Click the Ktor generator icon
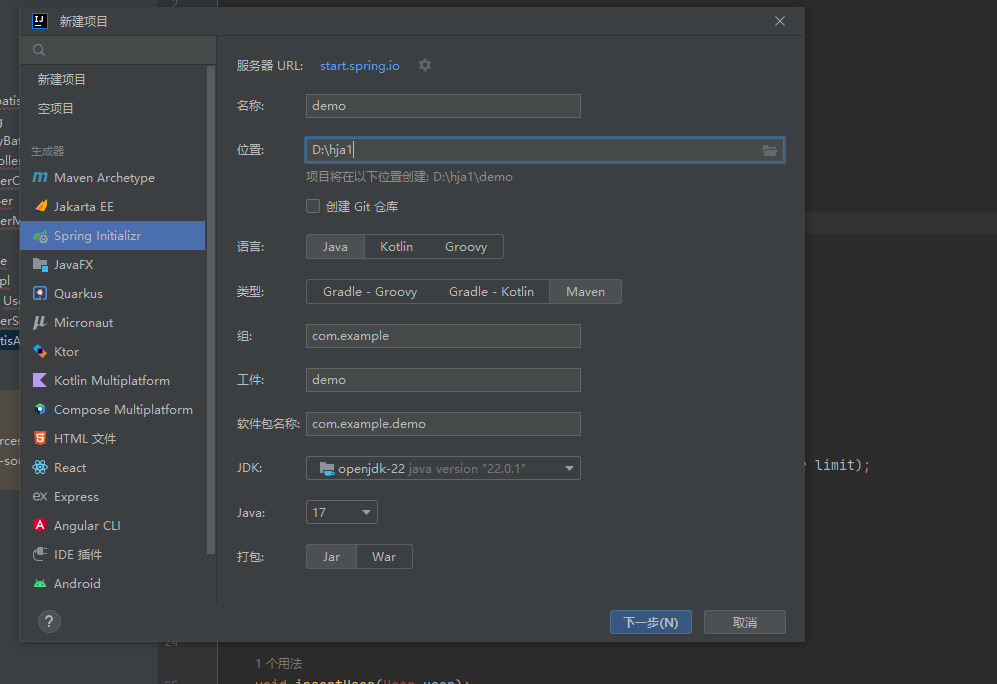This screenshot has height=684, width=997. (40, 351)
